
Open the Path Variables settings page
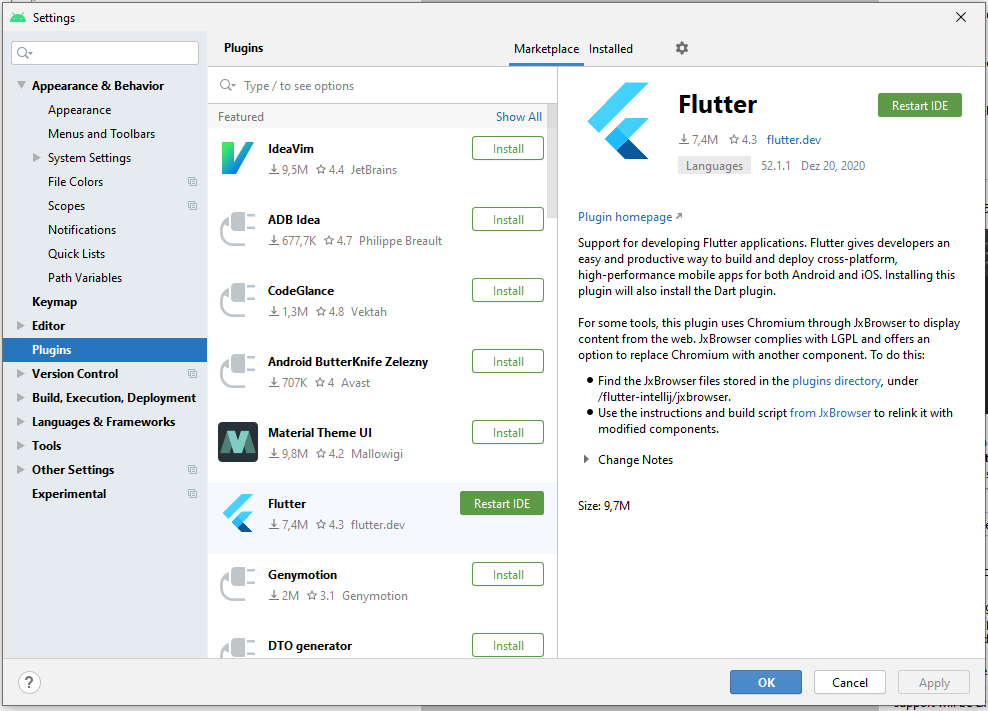point(85,277)
